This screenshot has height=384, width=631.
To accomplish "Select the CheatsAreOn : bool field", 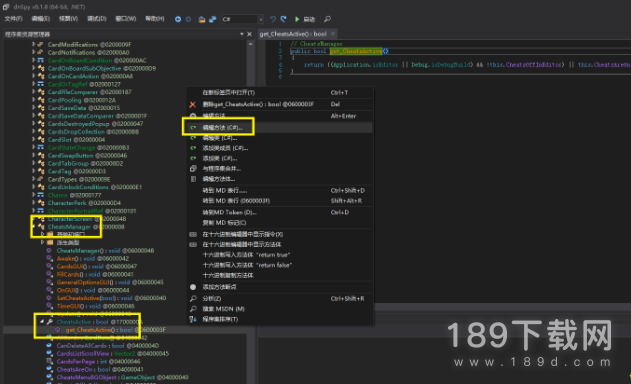I will pos(100,370).
